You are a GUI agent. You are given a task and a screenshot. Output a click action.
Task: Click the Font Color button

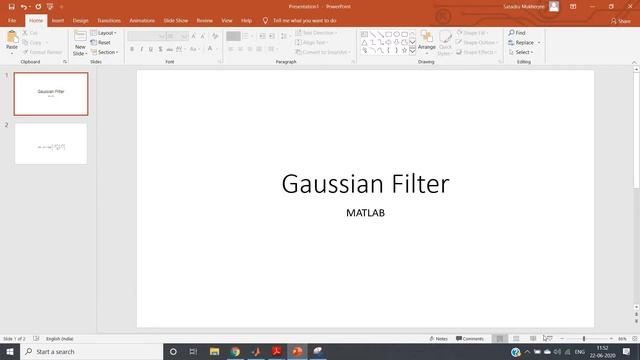(210, 49)
